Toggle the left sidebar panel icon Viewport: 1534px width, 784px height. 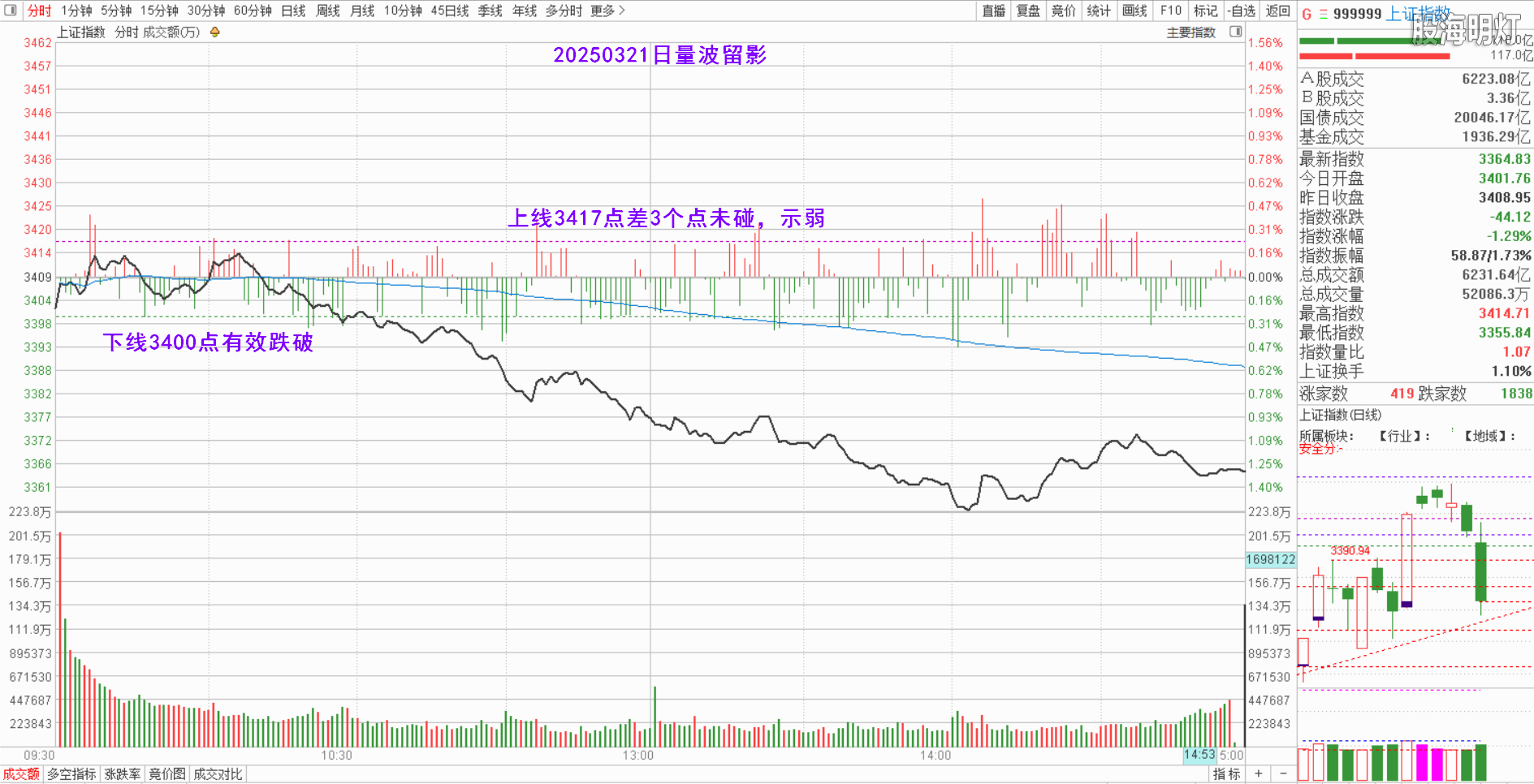(x=11, y=11)
